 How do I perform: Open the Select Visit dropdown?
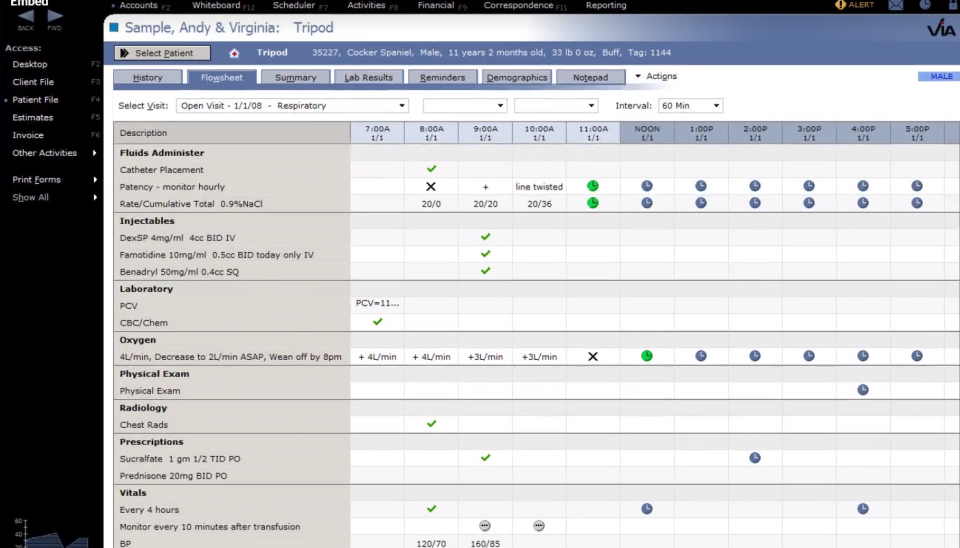coord(292,106)
